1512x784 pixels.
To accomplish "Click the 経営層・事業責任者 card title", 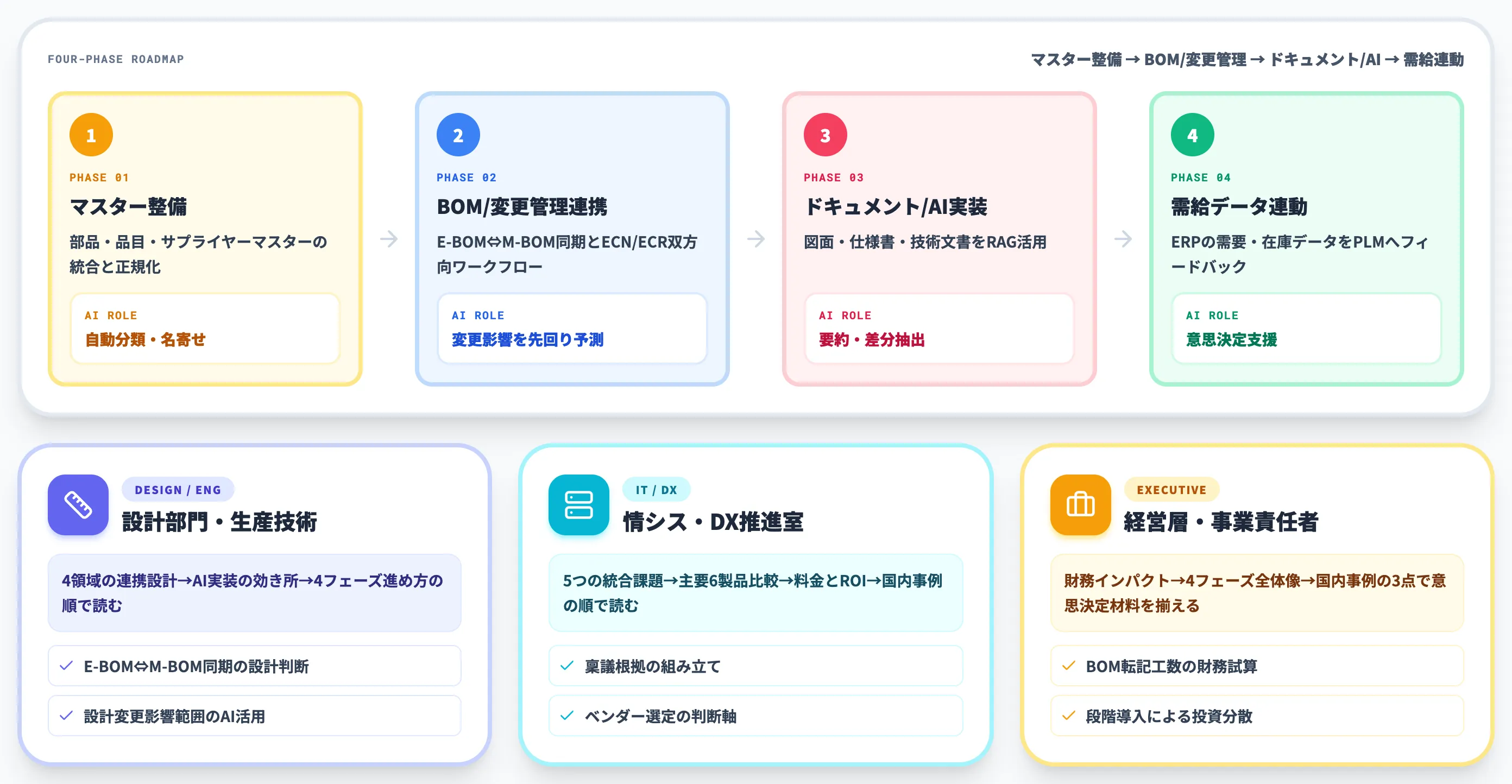I will [x=1221, y=521].
